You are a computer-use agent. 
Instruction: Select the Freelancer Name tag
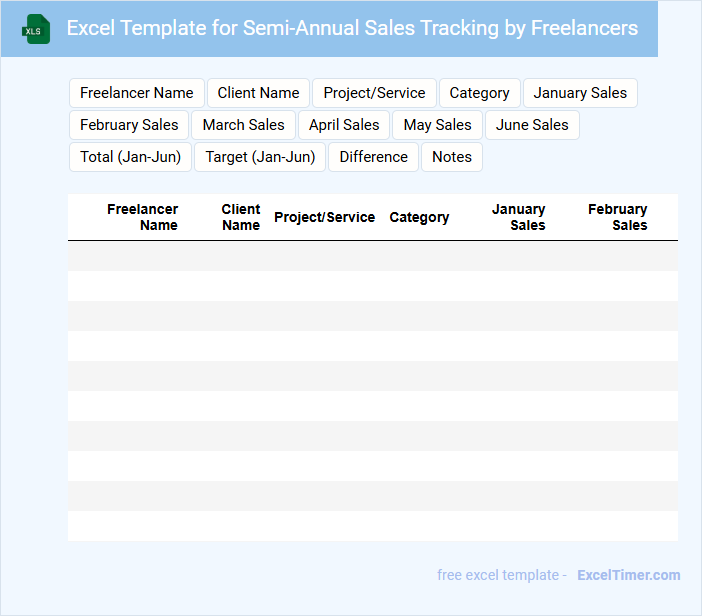tap(137, 93)
